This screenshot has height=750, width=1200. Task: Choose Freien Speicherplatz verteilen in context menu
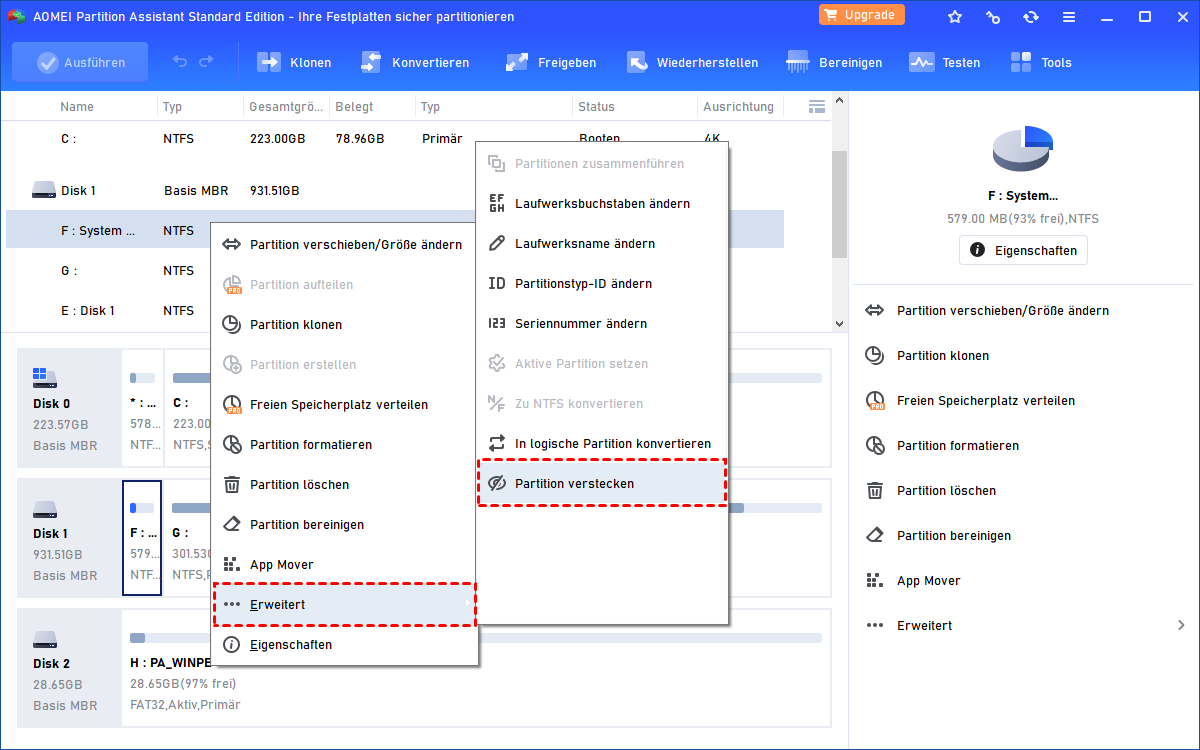click(x=344, y=404)
